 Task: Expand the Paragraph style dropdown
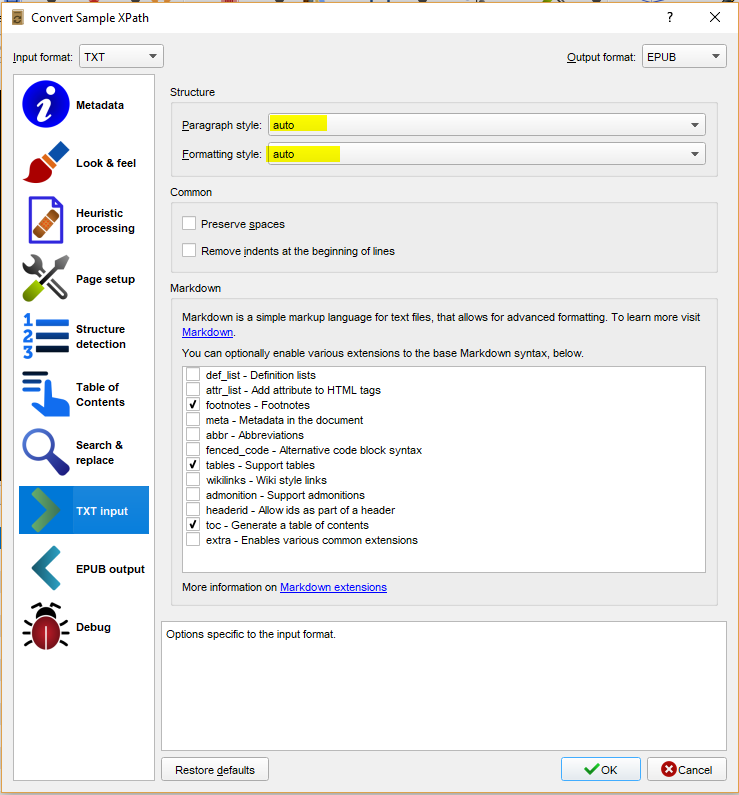[487, 125]
